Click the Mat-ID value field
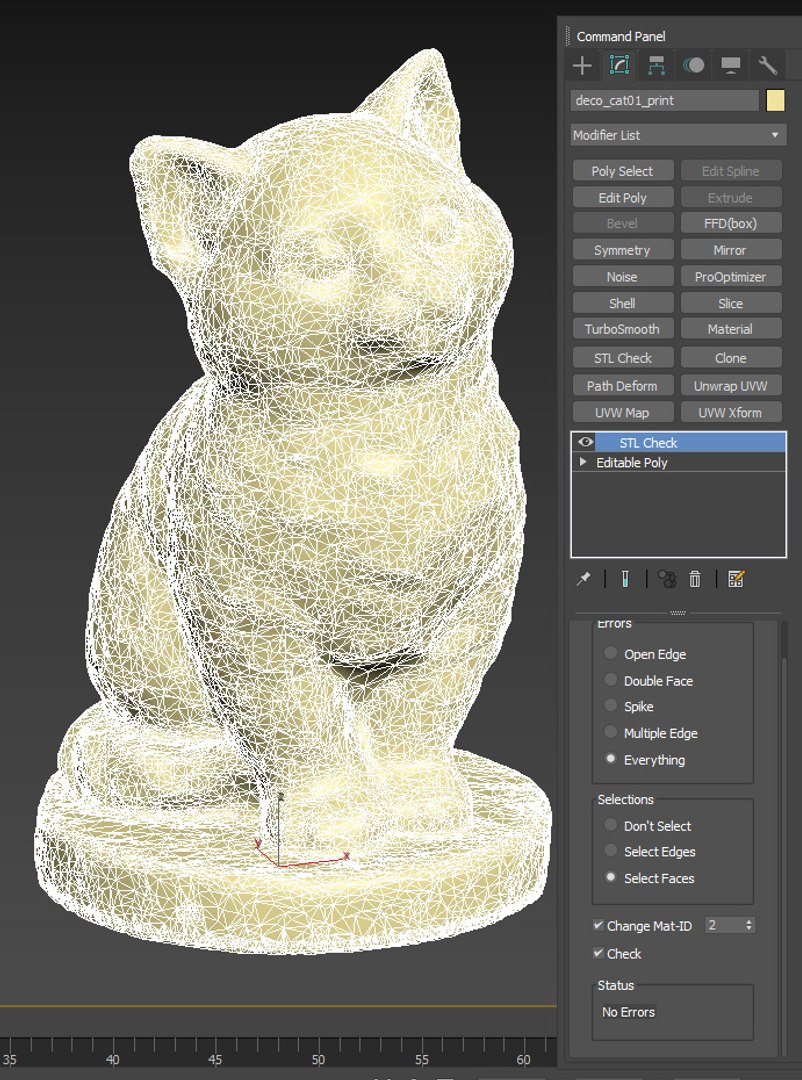Screen dimensions: 802x1080 point(724,925)
